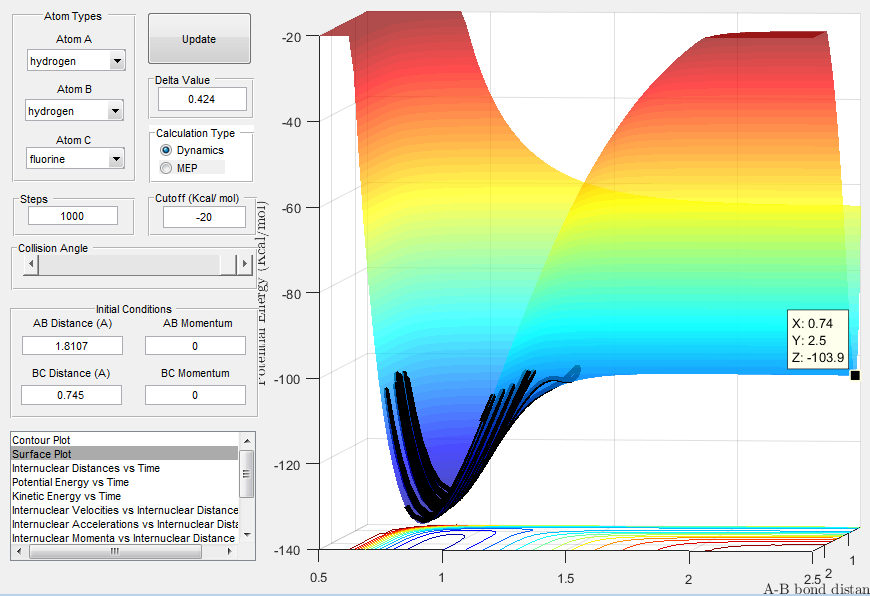The width and height of the screenshot is (870, 596).
Task: Click the plot list horizontal scrollbar thumb
Action: [x=115, y=552]
